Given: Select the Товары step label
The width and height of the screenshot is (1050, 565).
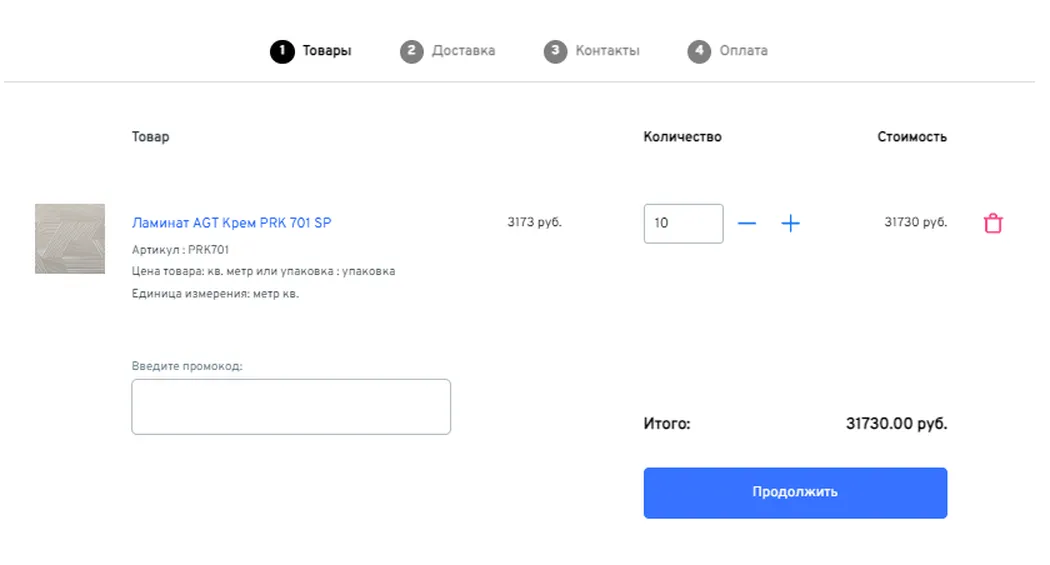Looking at the screenshot, I should pos(327,51).
